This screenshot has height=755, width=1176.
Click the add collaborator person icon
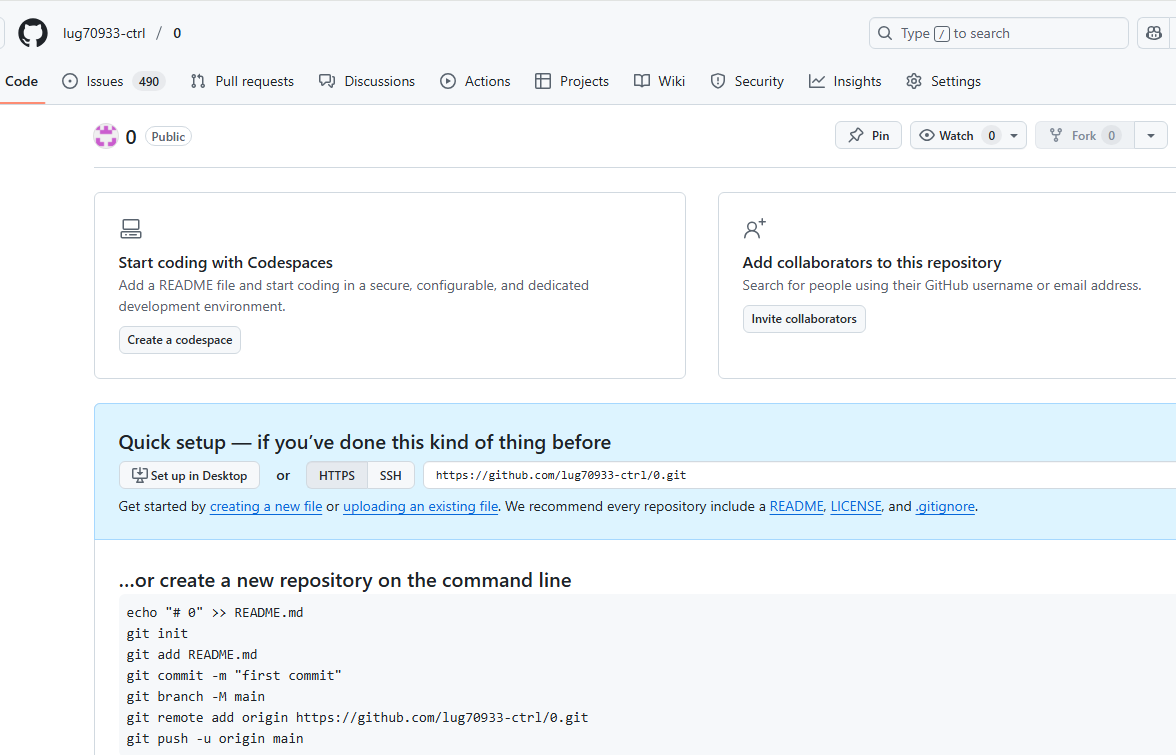(754, 229)
